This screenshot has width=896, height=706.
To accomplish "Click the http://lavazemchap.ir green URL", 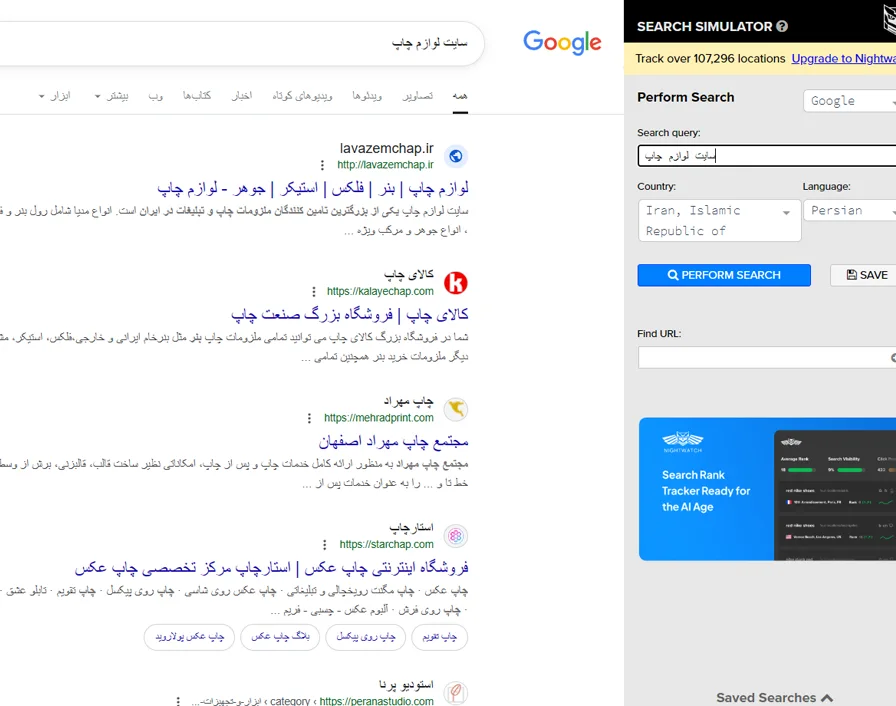I will (x=385, y=165).
